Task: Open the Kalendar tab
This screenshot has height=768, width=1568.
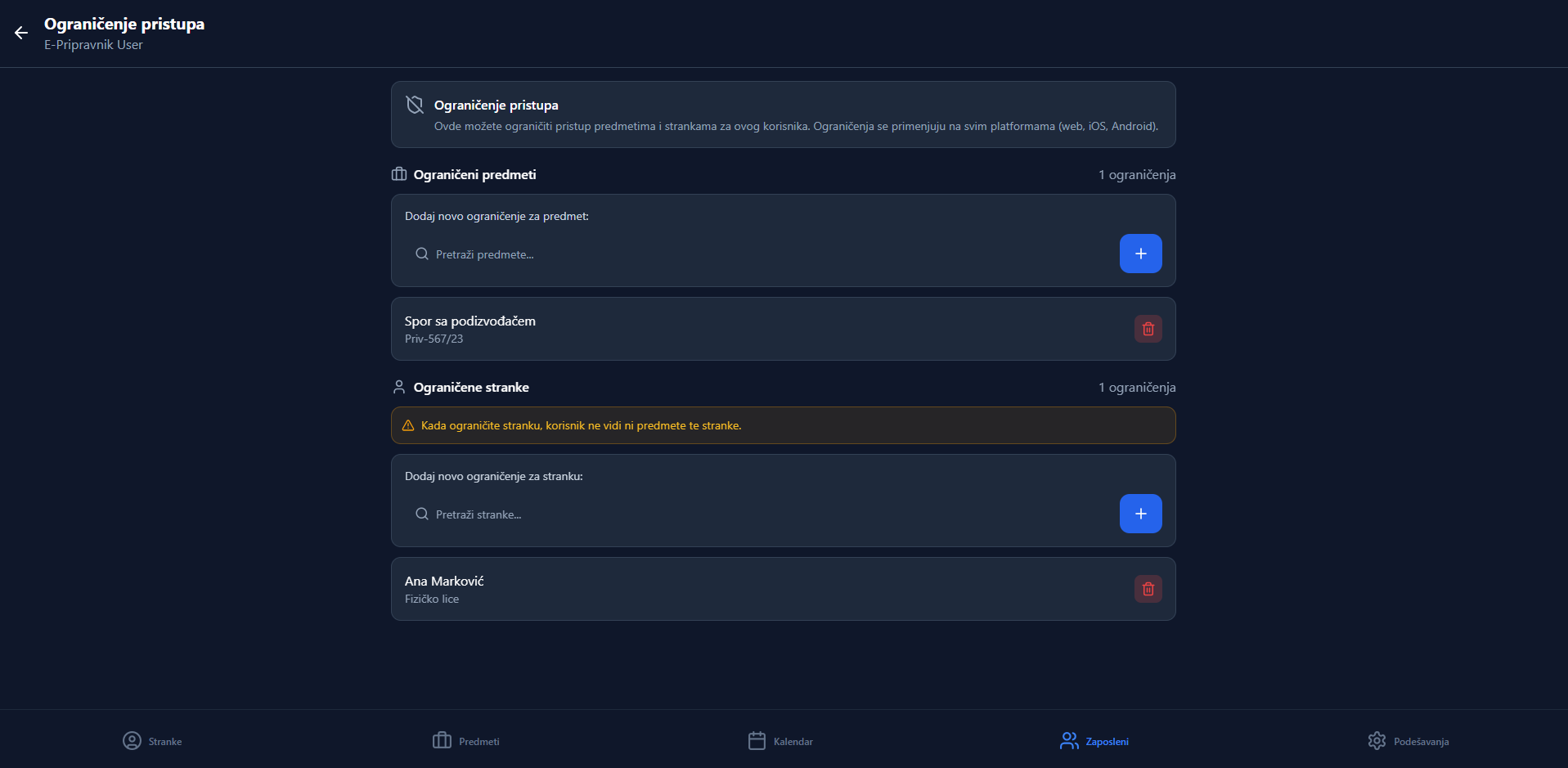Action: point(780,741)
